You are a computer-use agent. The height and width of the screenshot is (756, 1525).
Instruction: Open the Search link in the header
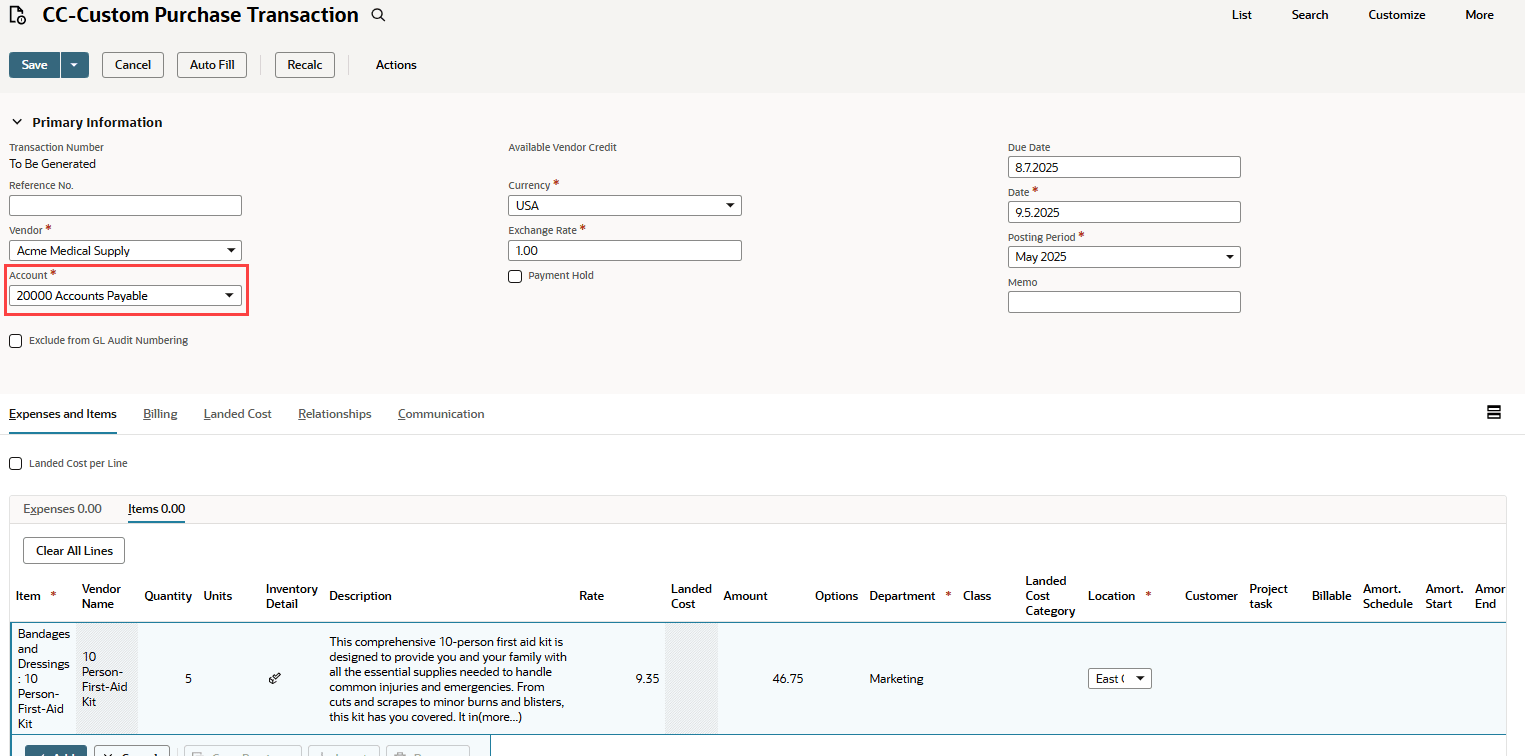pos(1310,15)
